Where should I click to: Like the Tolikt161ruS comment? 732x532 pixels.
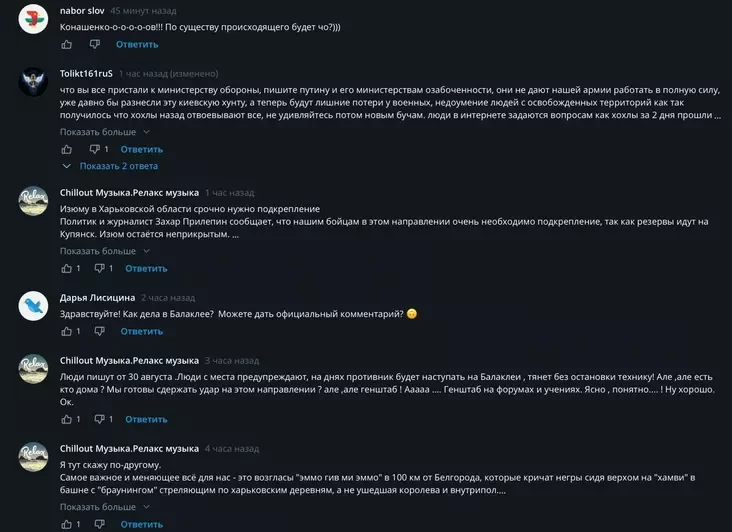(x=67, y=149)
